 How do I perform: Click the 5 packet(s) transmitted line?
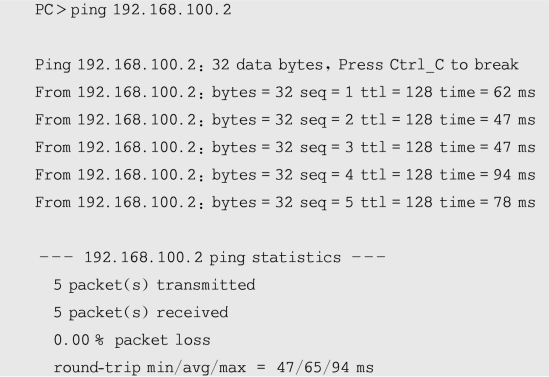click(154, 285)
